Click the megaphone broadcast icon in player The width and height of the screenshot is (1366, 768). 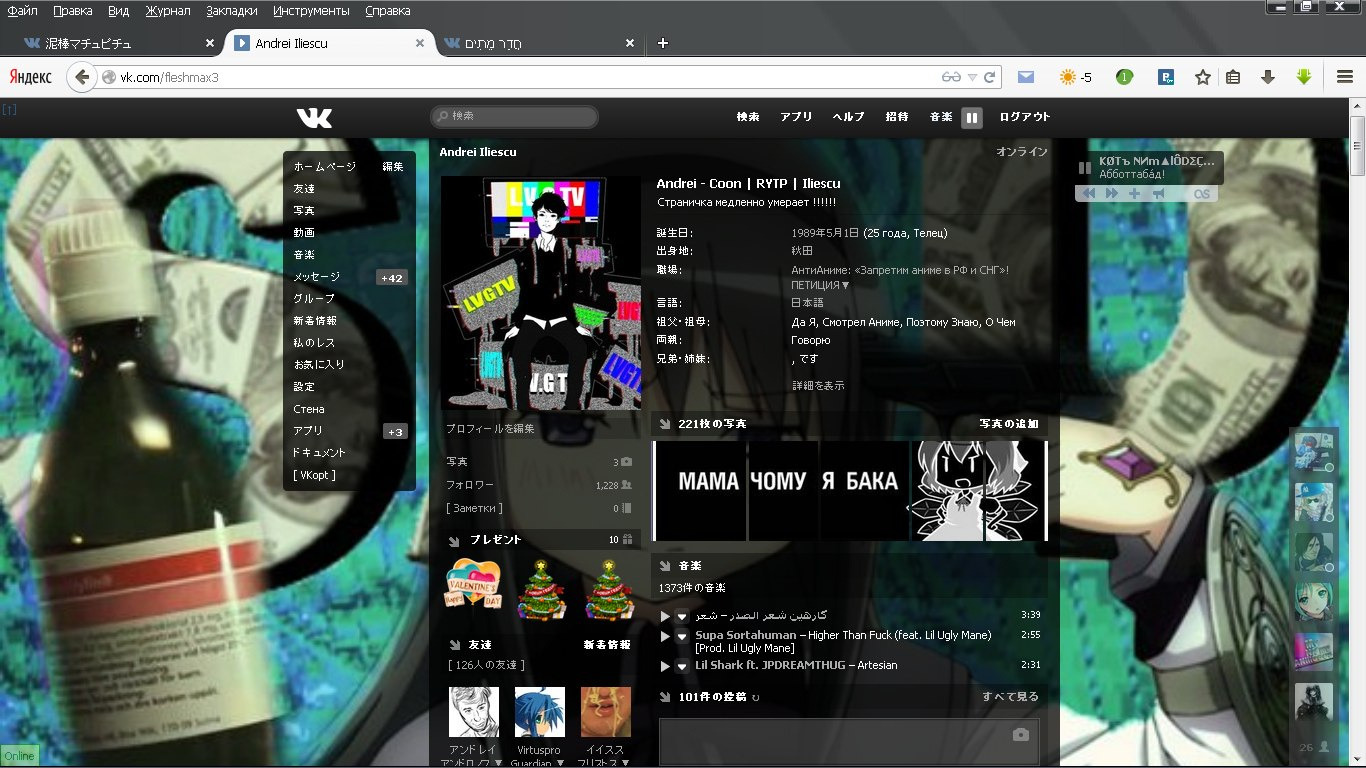(1159, 194)
